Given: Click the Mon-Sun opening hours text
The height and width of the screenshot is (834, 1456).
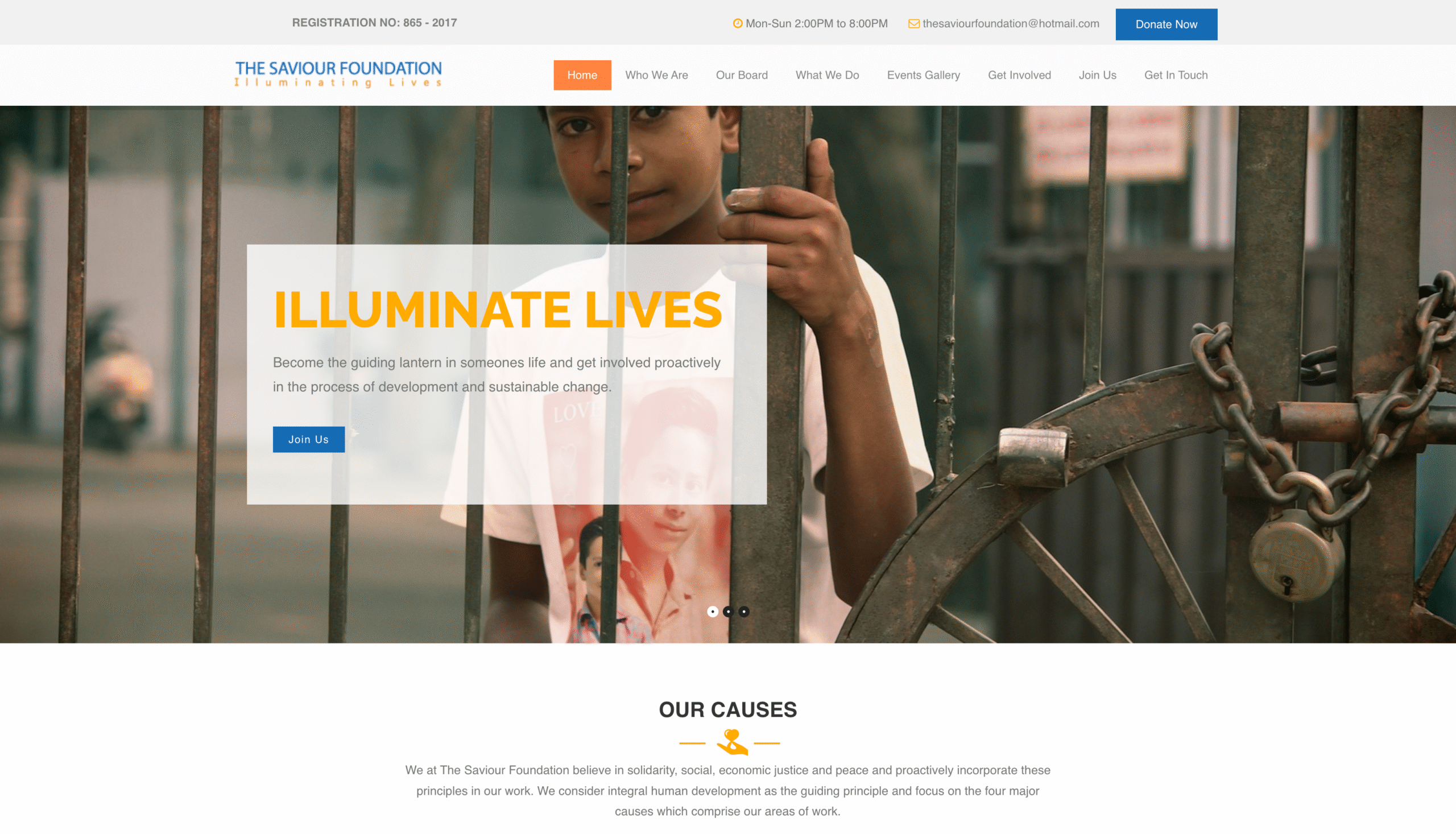Looking at the screenshot, I should point(817,23).
